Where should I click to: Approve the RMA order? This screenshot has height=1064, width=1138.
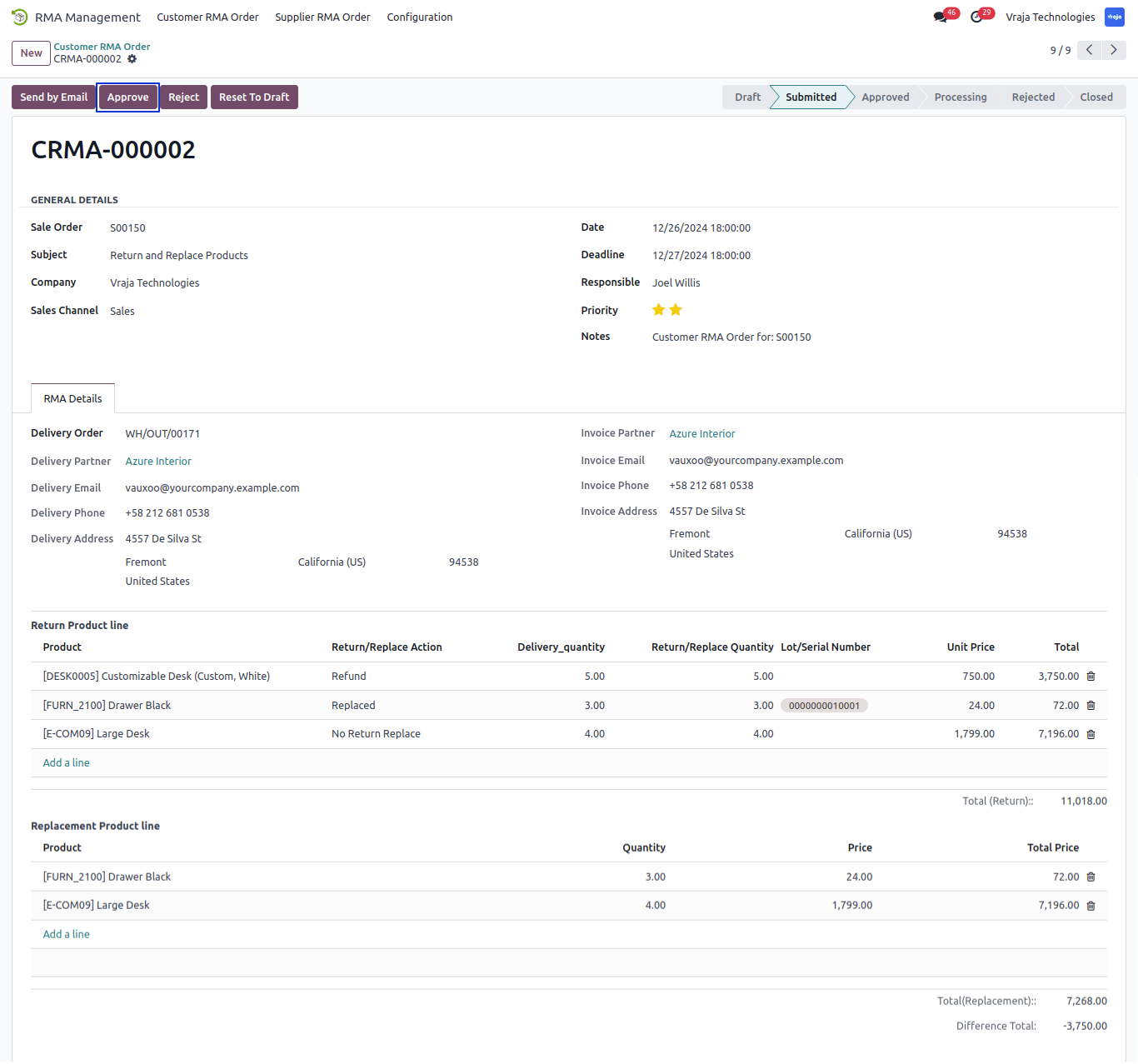click(x=128, y=97)
